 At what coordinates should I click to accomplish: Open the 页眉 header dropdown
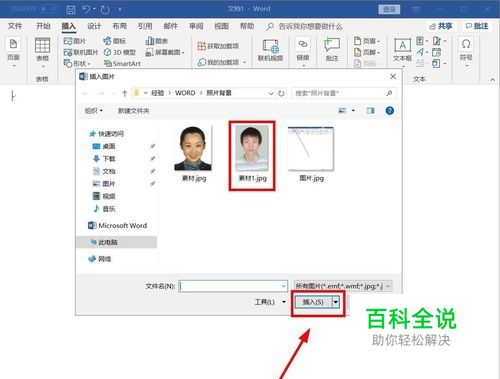coord(367,41)
